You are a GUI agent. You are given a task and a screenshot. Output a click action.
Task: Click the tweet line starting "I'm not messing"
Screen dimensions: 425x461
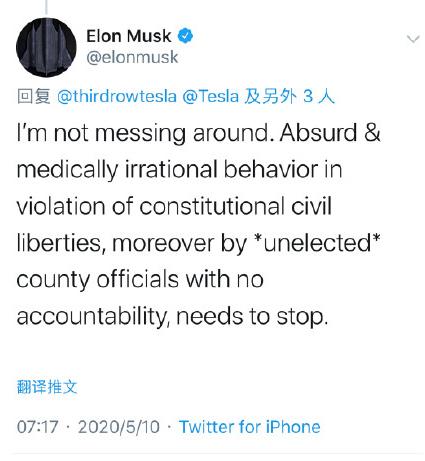pos(198,133)
